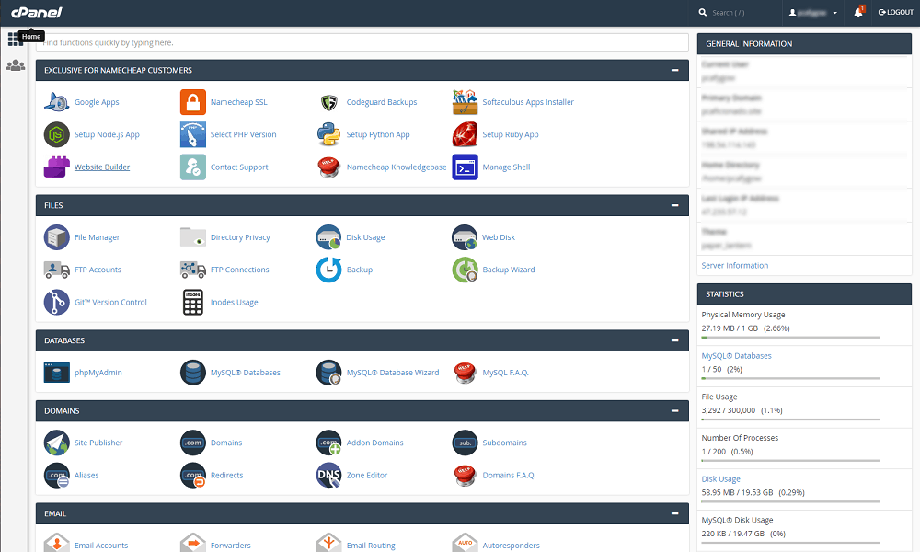This screenshot has height=552, width=920.
Task: Click the FTP Connections link
Action: [240, 270]
